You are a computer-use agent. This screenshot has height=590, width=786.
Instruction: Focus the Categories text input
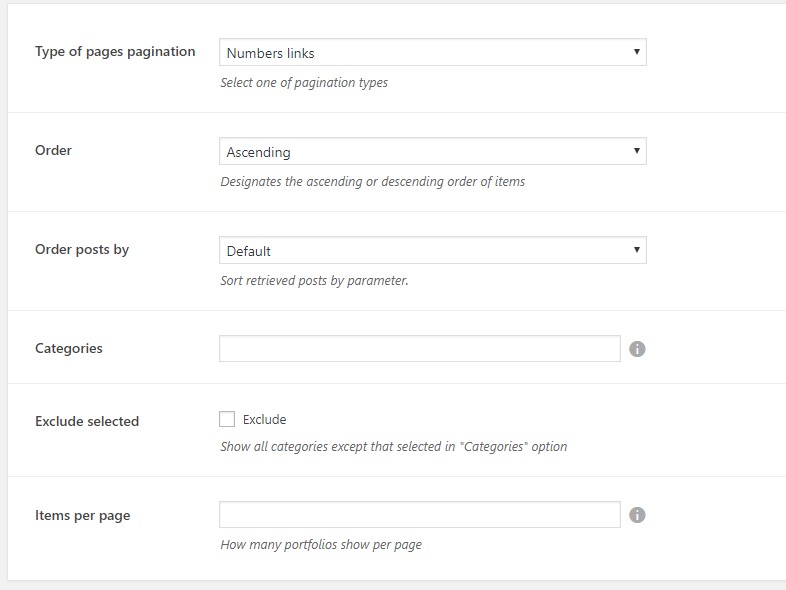[x=420, y=349]
